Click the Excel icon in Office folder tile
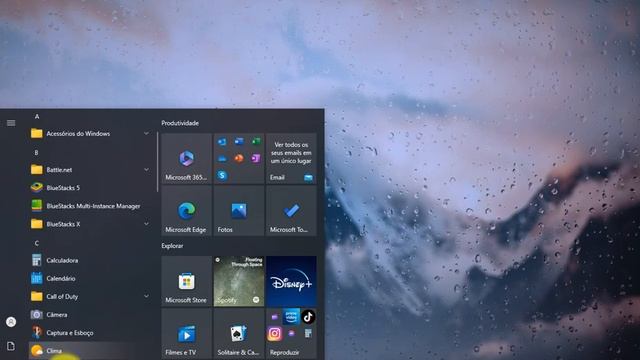This screenshot has width=640, height=360. tap(256, 142)
